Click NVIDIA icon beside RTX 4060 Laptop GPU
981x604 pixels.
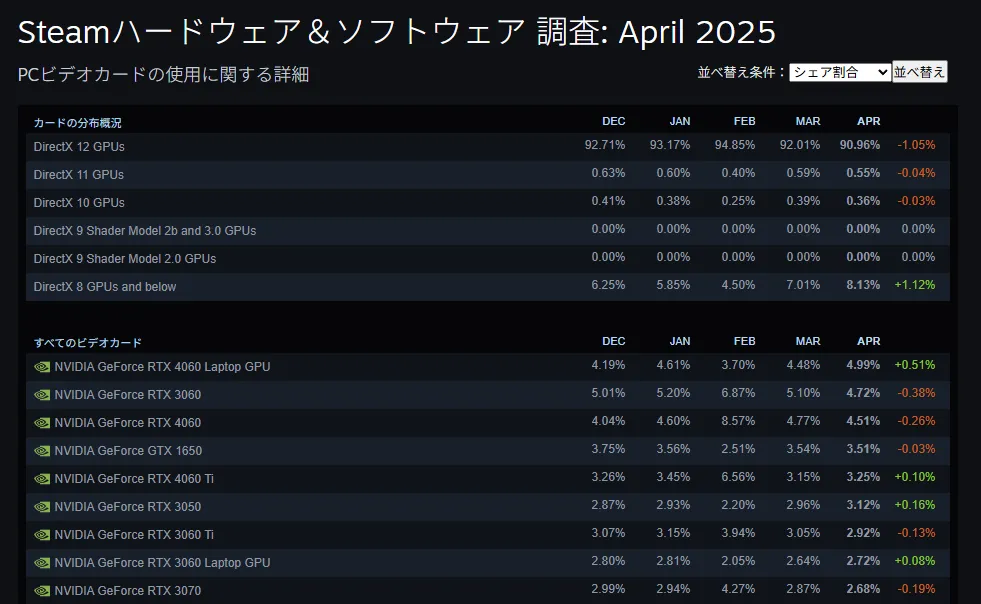tap(42, 367)
